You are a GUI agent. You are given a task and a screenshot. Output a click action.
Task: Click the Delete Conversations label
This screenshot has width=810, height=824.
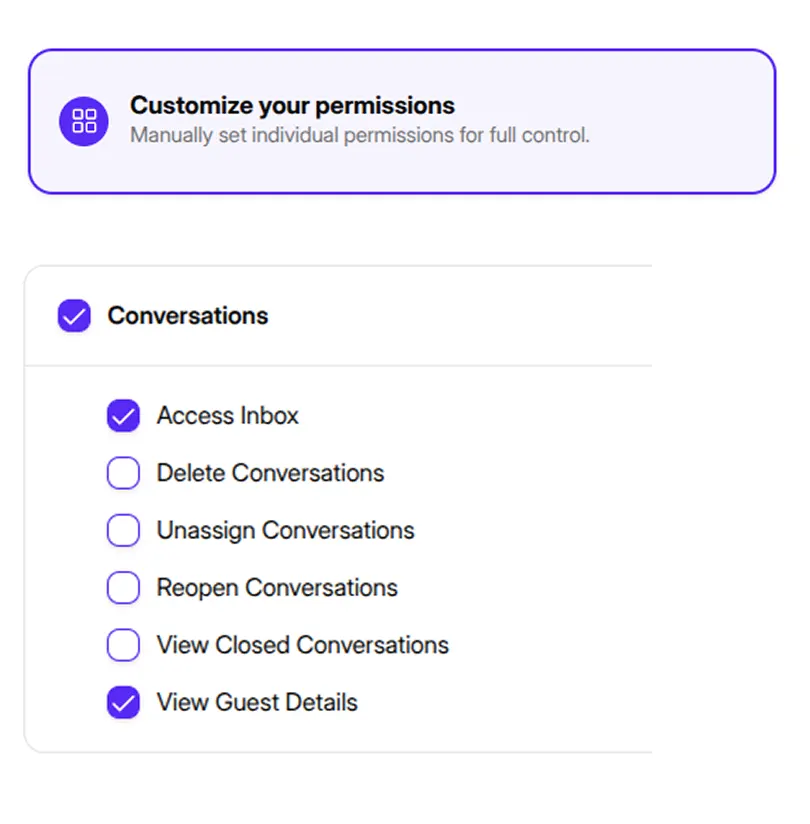[270, 472]
